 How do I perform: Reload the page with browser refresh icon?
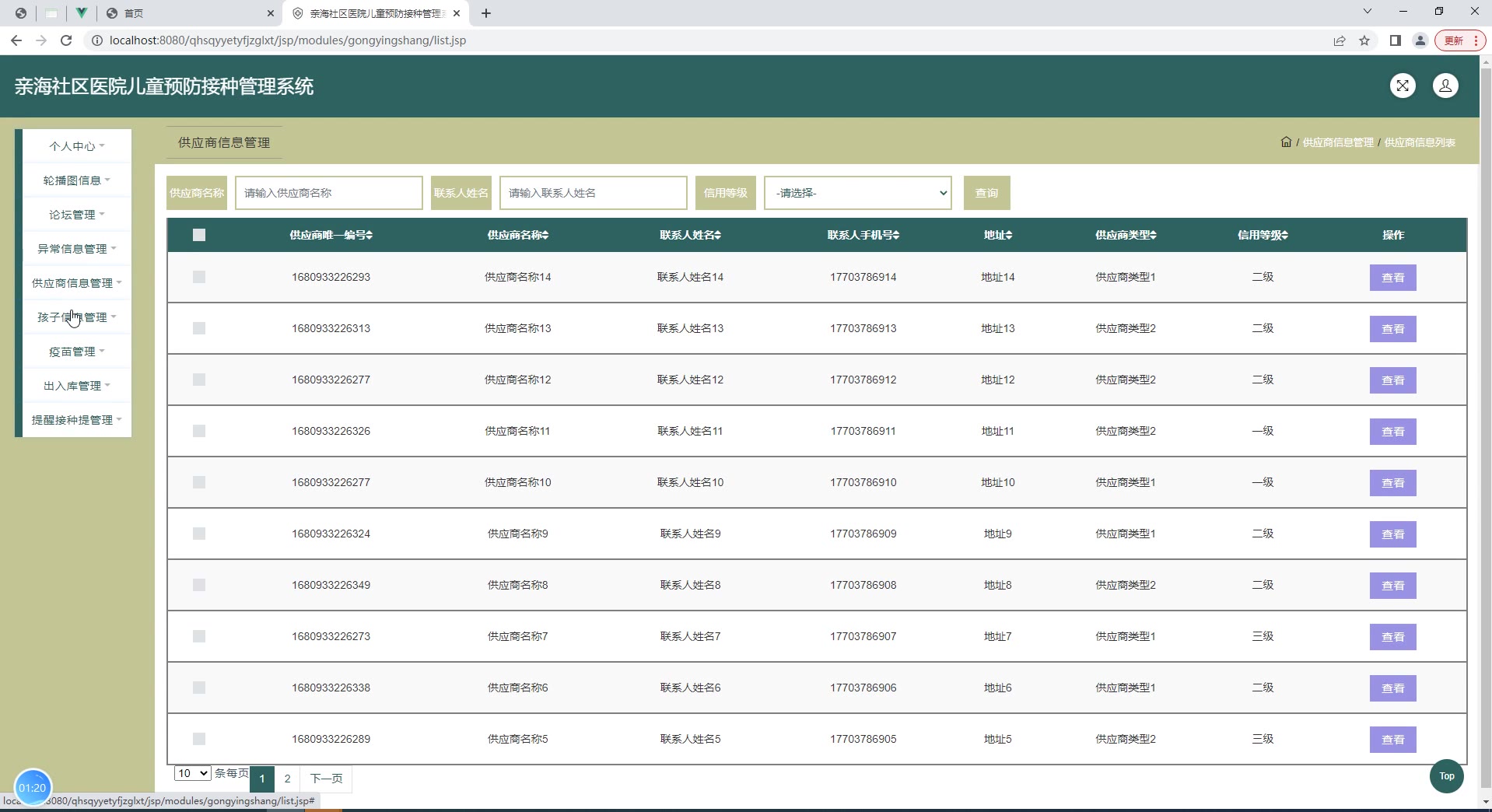tap(66, 40)
